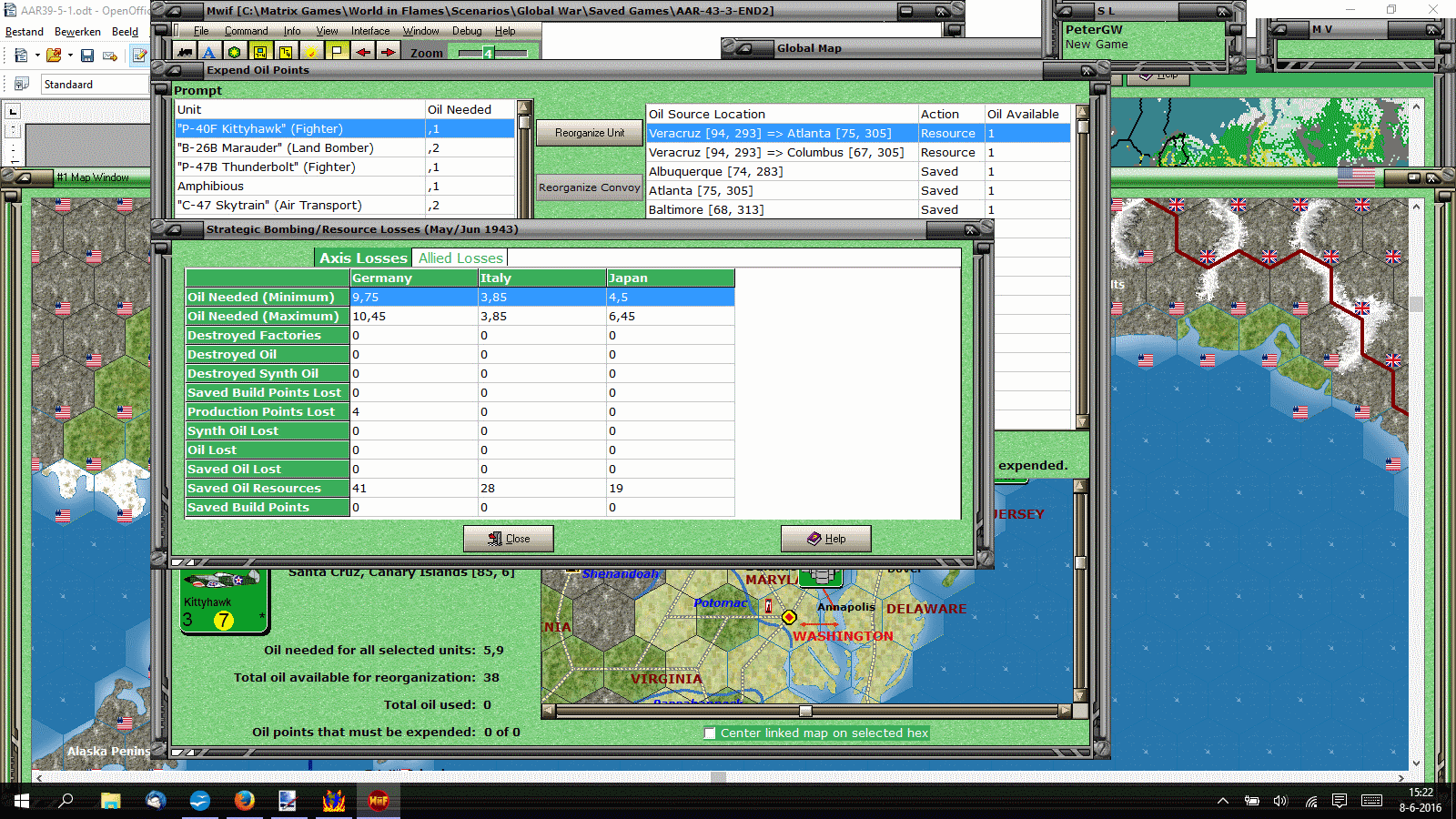Click the red left arrow toolbar icon
Screen dimensions: 1456x819
point(363,52)
